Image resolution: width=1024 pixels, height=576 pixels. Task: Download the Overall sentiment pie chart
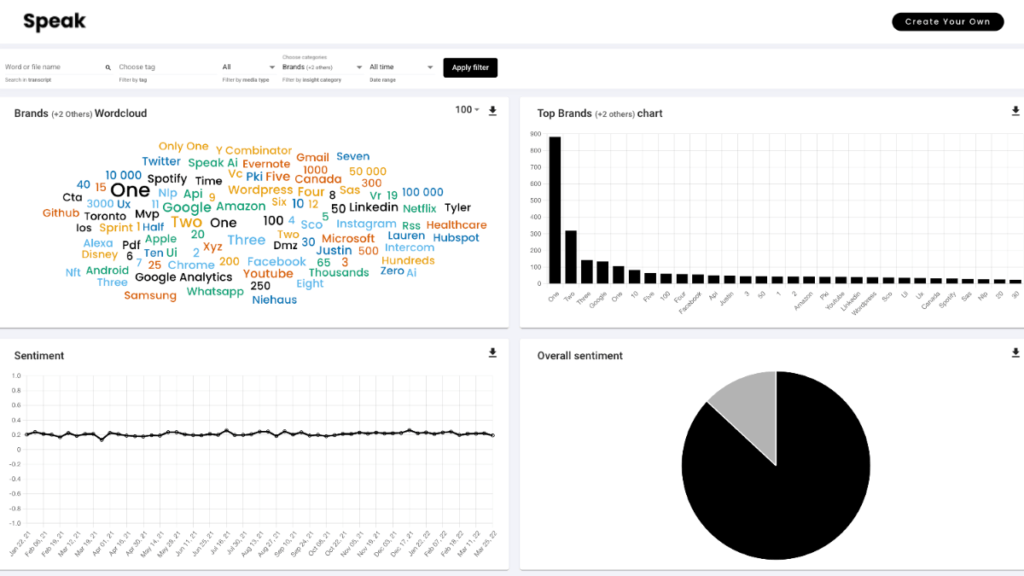1016,353
